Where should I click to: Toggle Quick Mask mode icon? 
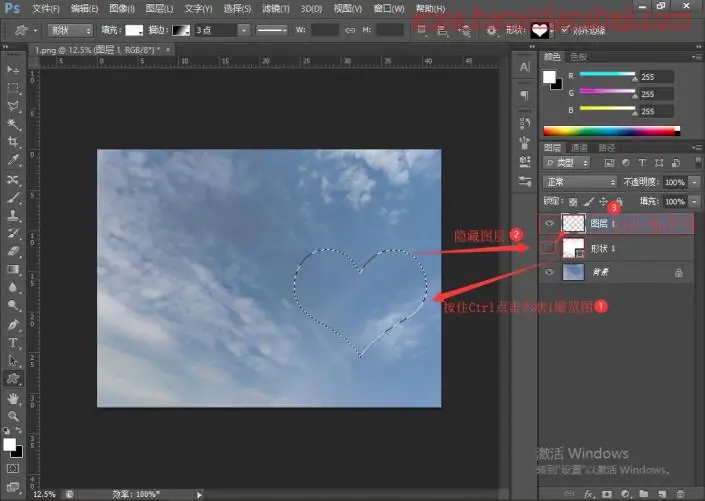(x=13, y=469)
